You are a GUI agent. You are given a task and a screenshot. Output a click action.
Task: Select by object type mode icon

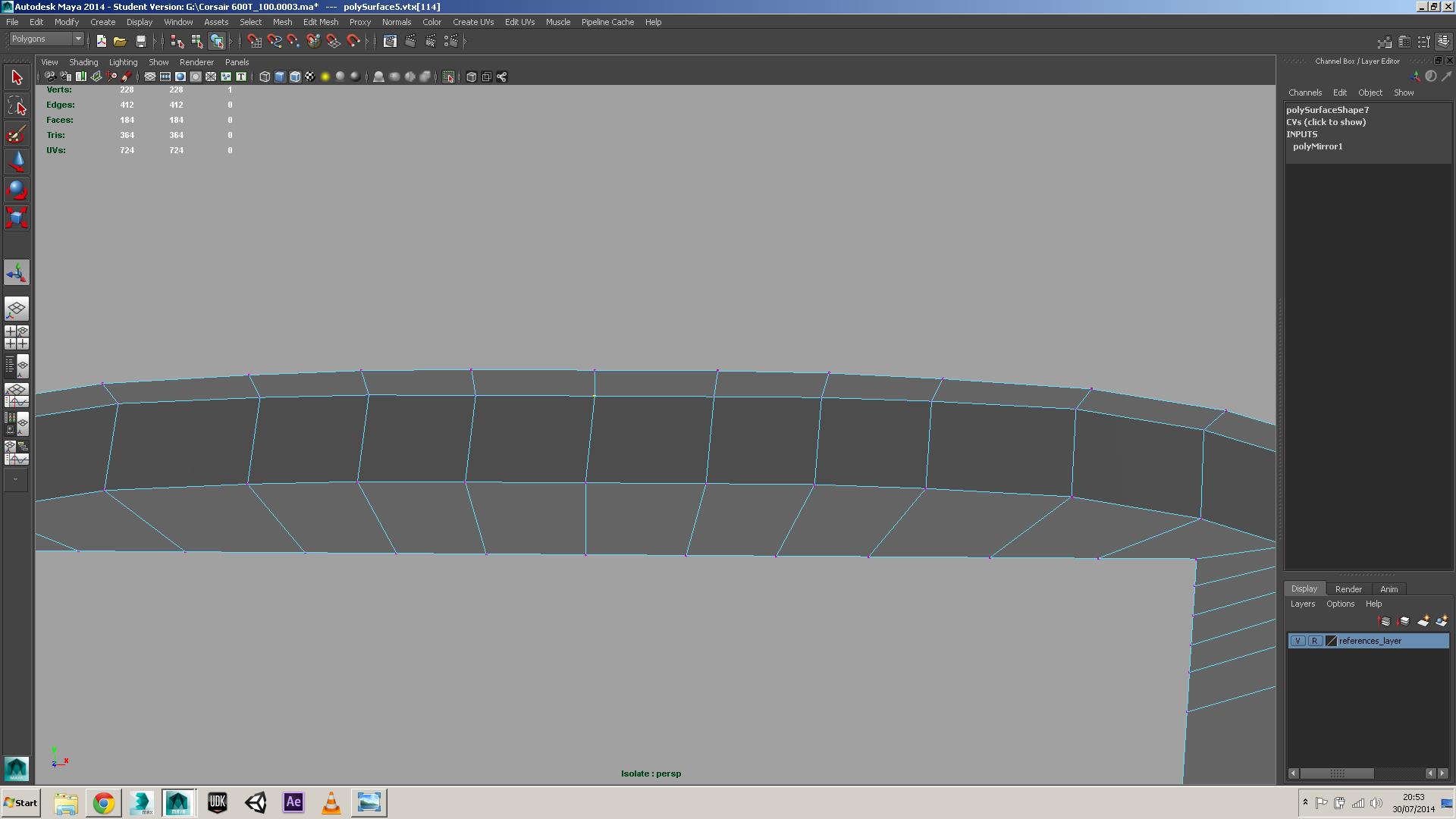(196, 41)
